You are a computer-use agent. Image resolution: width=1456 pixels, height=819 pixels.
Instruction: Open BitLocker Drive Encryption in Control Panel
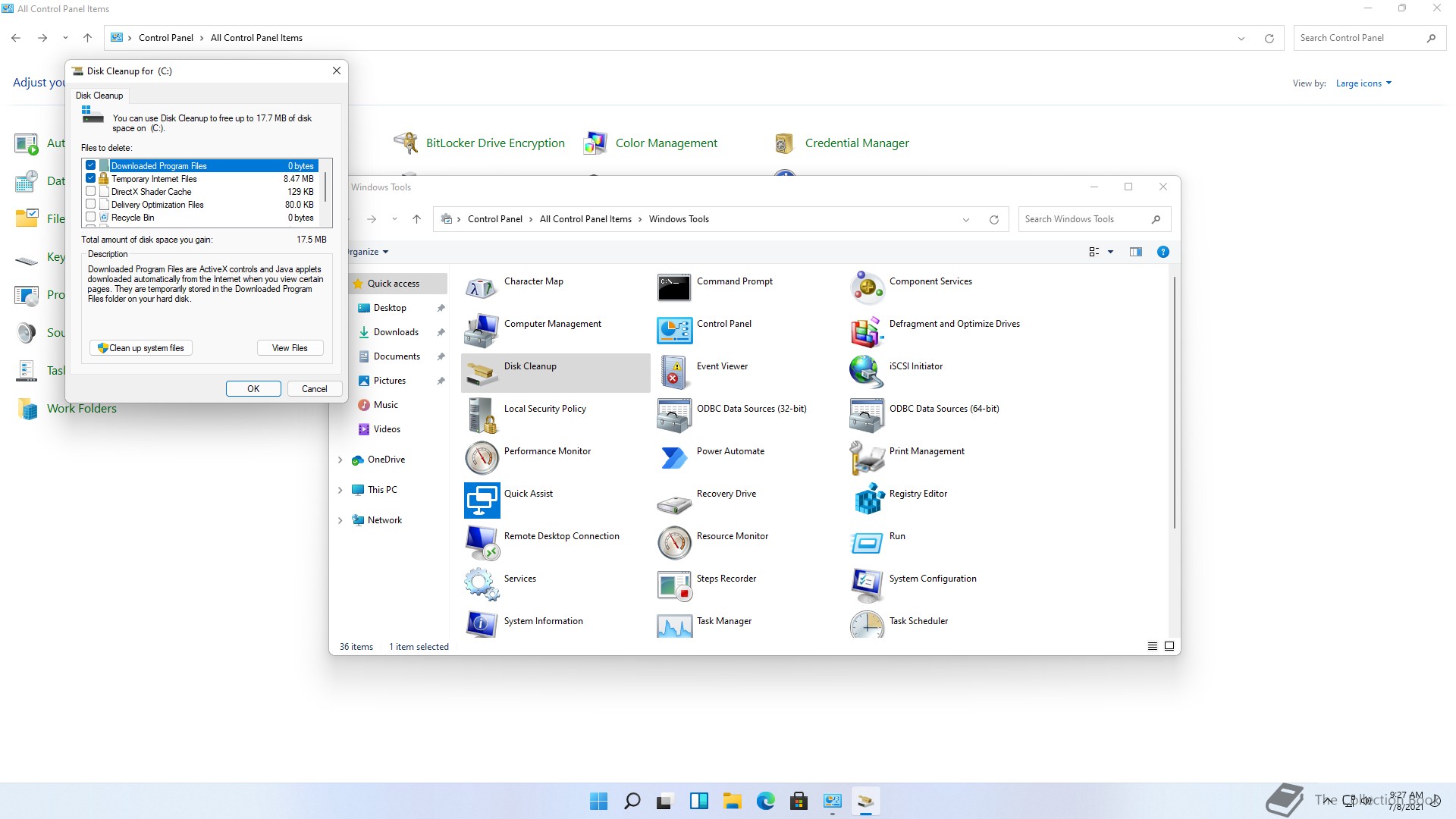click(479, 143)
